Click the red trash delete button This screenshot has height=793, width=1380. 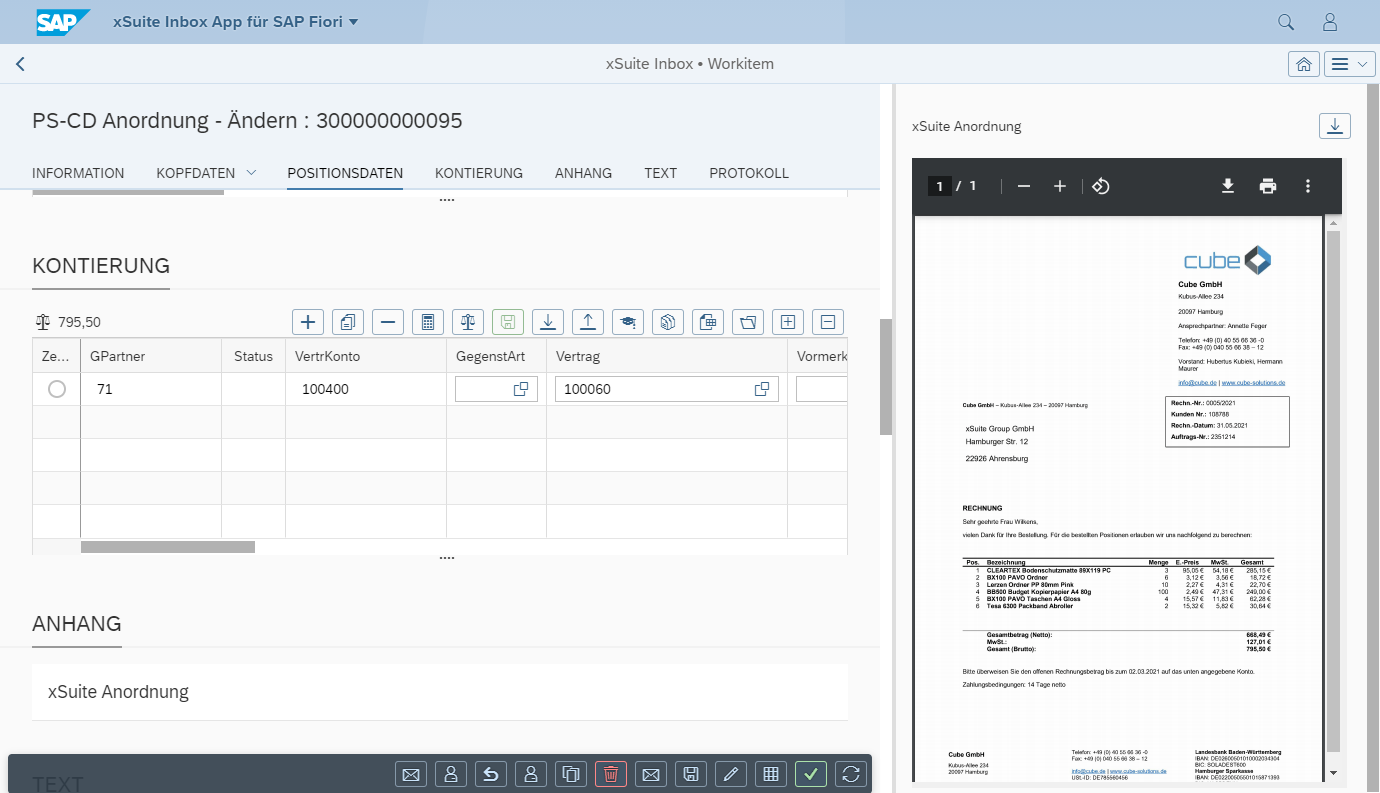point(611,773)
